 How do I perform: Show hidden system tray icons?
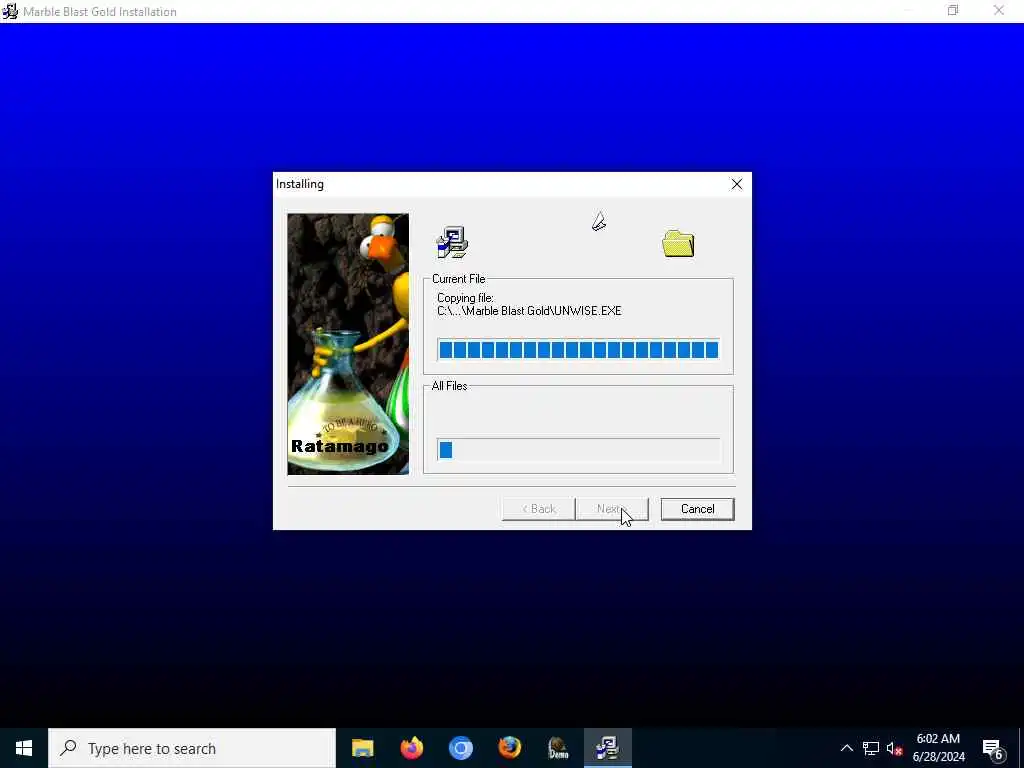846,748
